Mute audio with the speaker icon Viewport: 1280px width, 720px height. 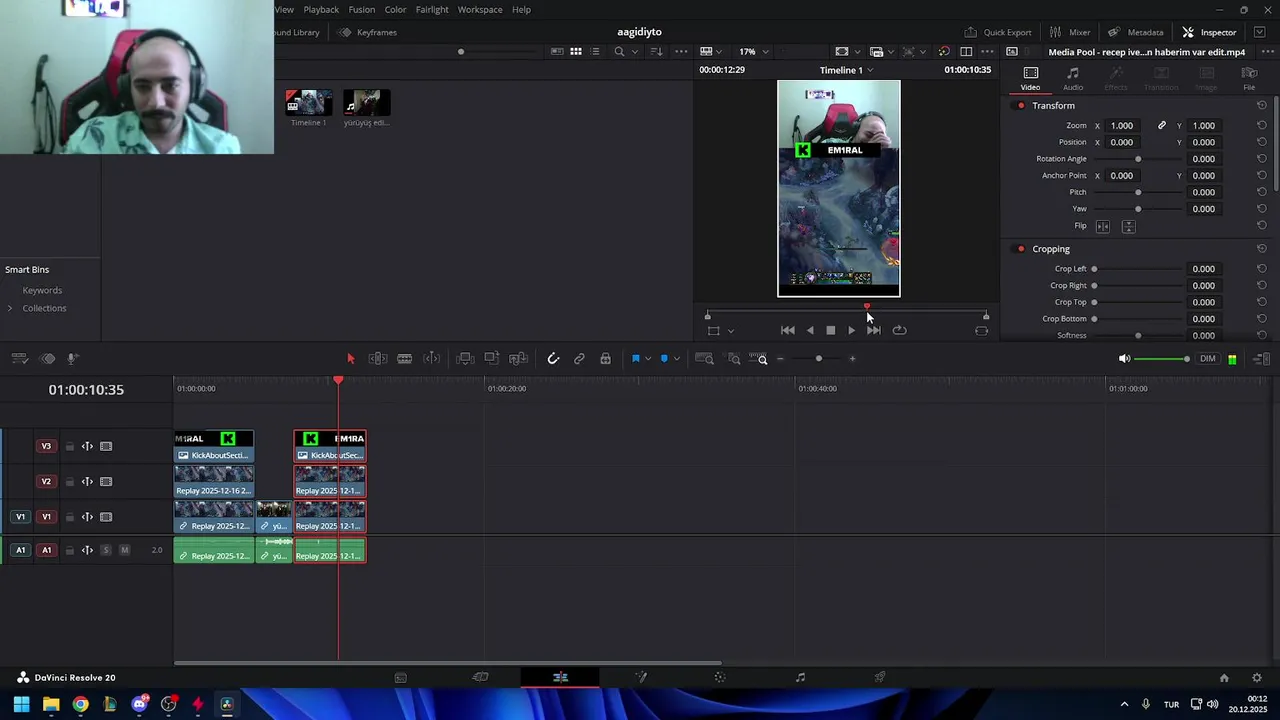[1124, 358]
